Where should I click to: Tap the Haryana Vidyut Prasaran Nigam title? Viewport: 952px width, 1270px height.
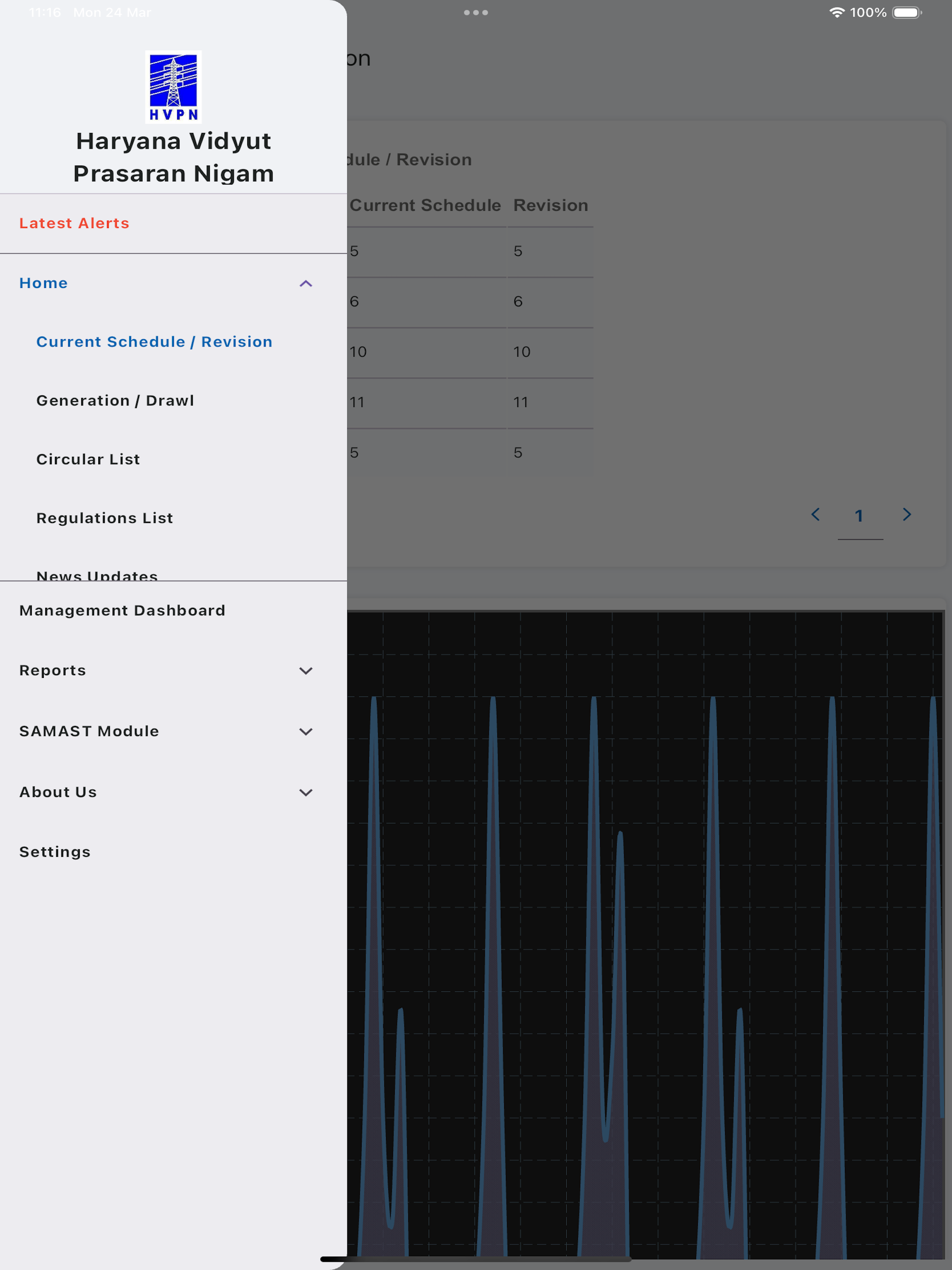pyautogui.click(x=173, y=157)
